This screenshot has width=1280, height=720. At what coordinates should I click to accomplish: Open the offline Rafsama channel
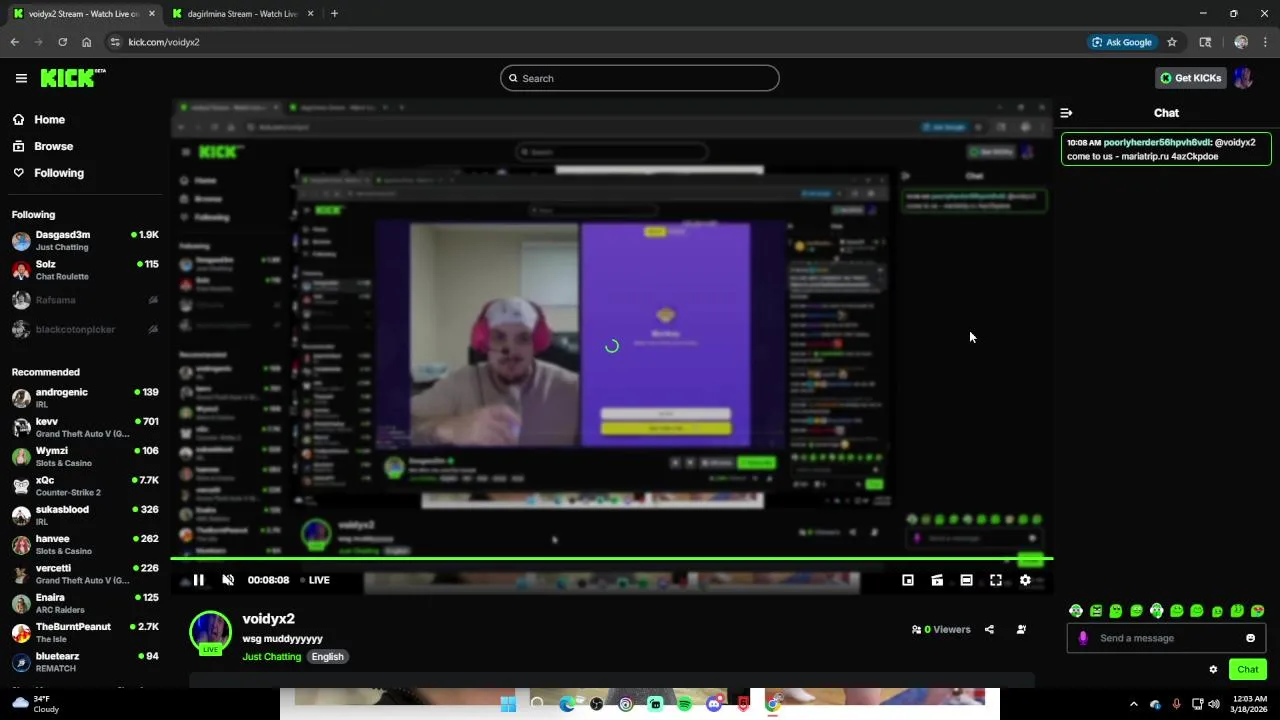(x=85, y=300)
